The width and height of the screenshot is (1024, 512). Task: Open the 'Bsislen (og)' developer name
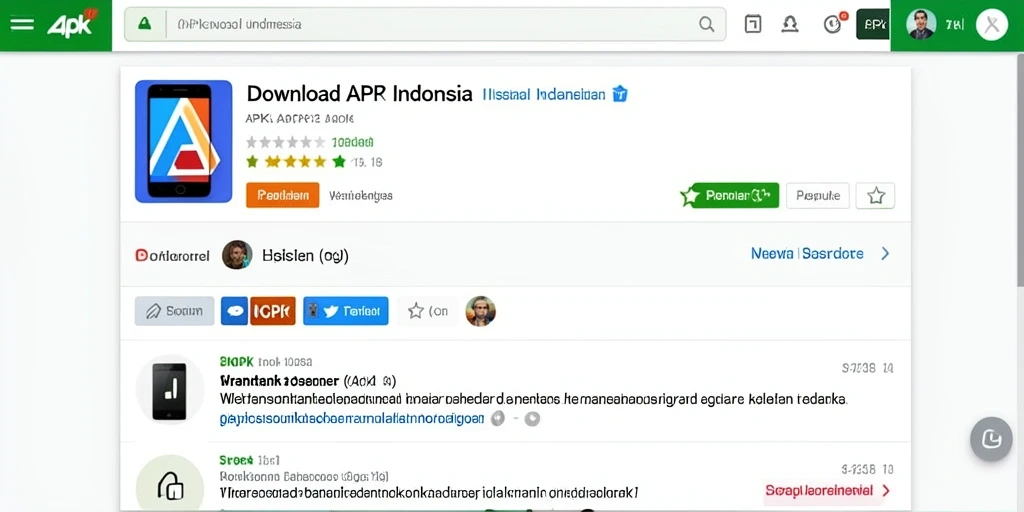[305, 255]
